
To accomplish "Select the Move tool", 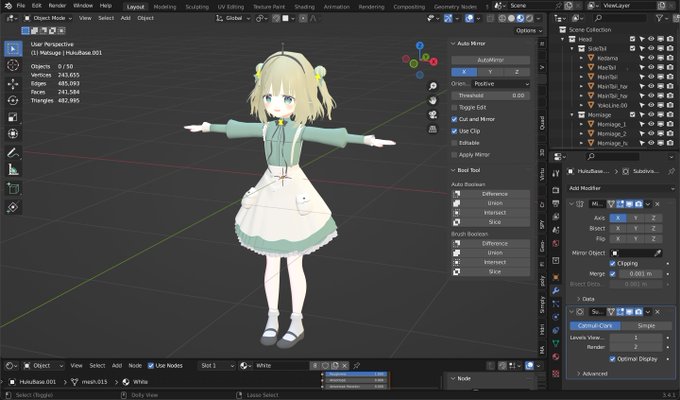I will (13, 83).
